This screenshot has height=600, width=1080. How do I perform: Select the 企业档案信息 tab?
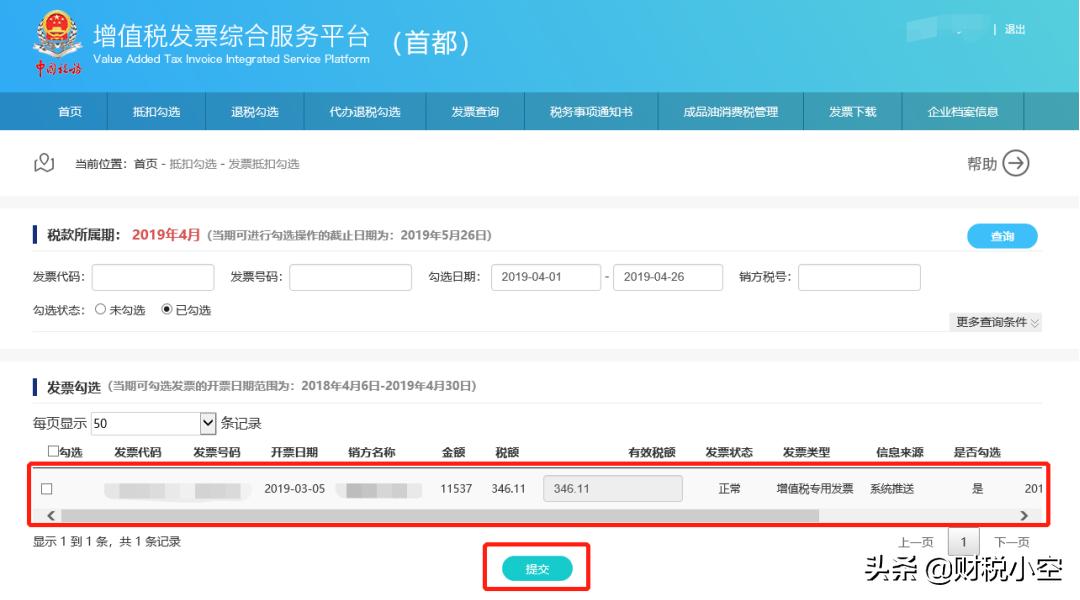[x=965, y=113]
